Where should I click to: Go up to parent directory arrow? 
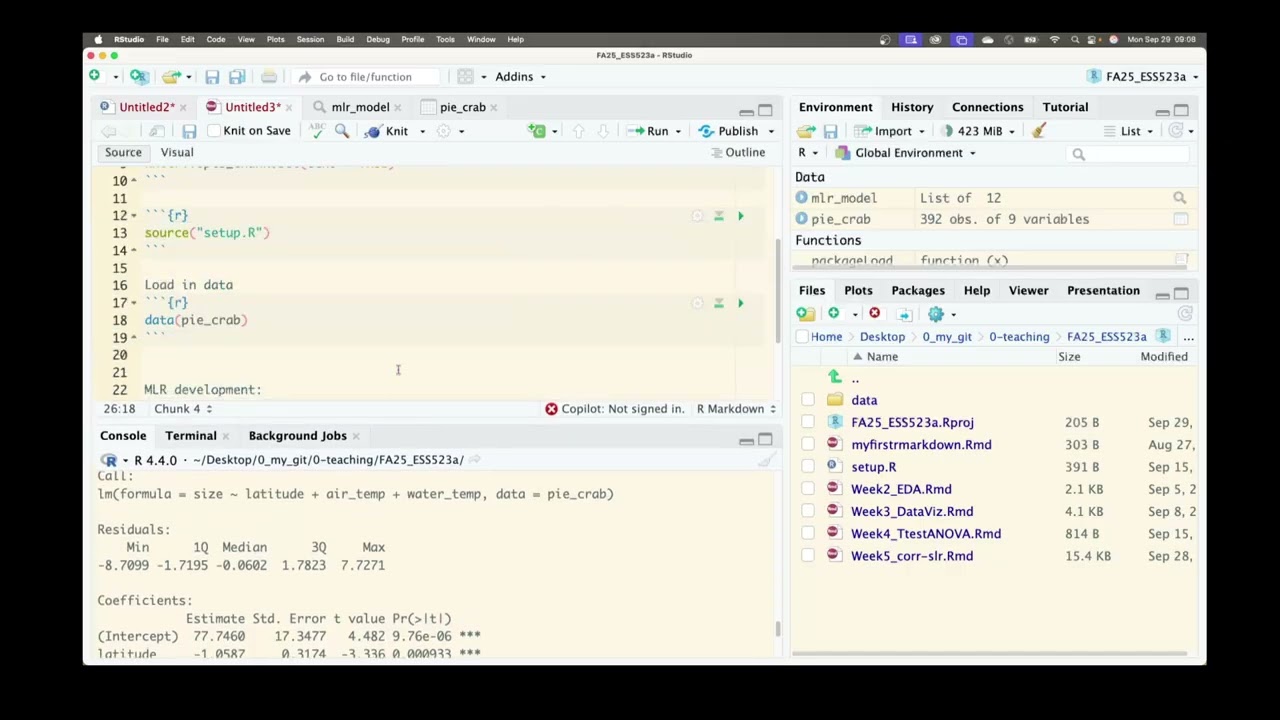click(x=835, y=378)
